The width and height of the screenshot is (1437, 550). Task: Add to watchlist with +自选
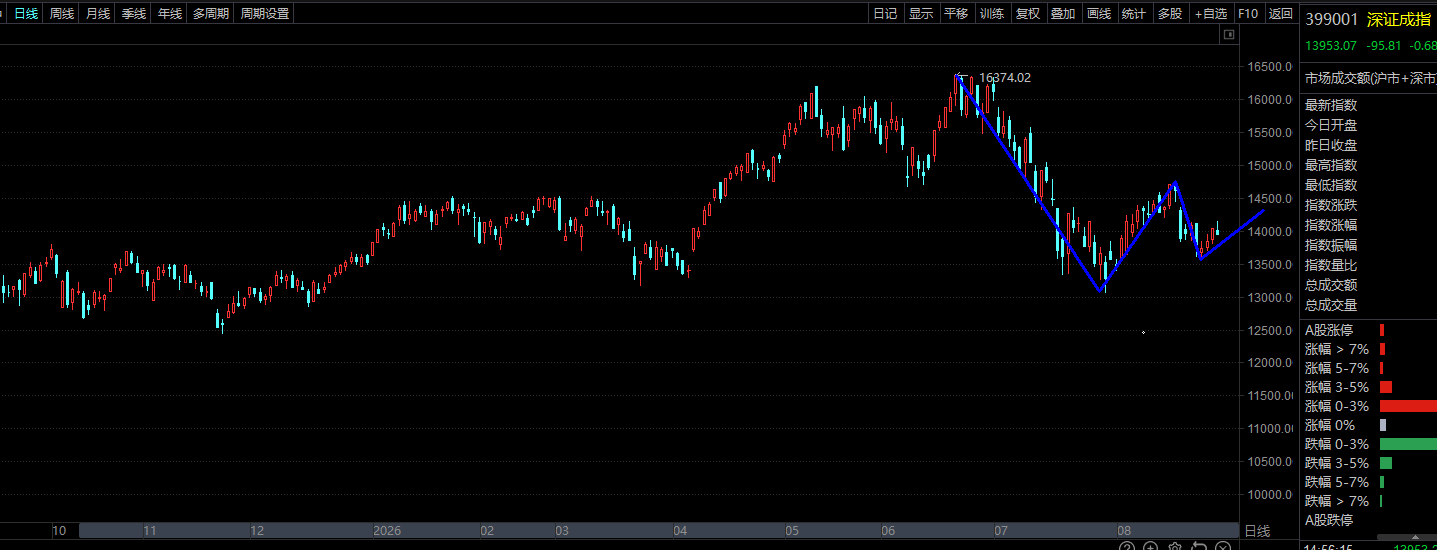tap(1211, 13)
